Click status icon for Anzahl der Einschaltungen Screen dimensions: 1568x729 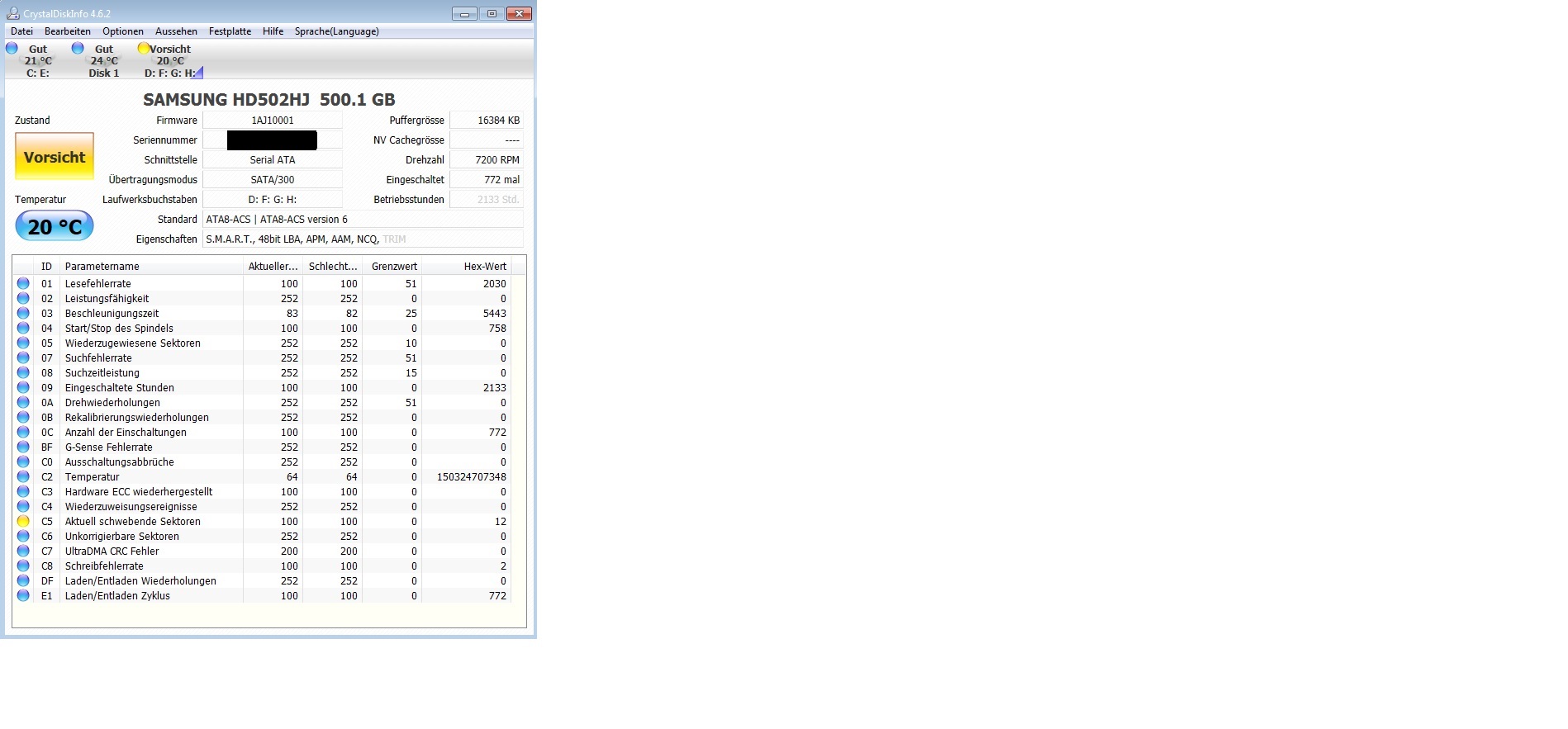point(23,432)
